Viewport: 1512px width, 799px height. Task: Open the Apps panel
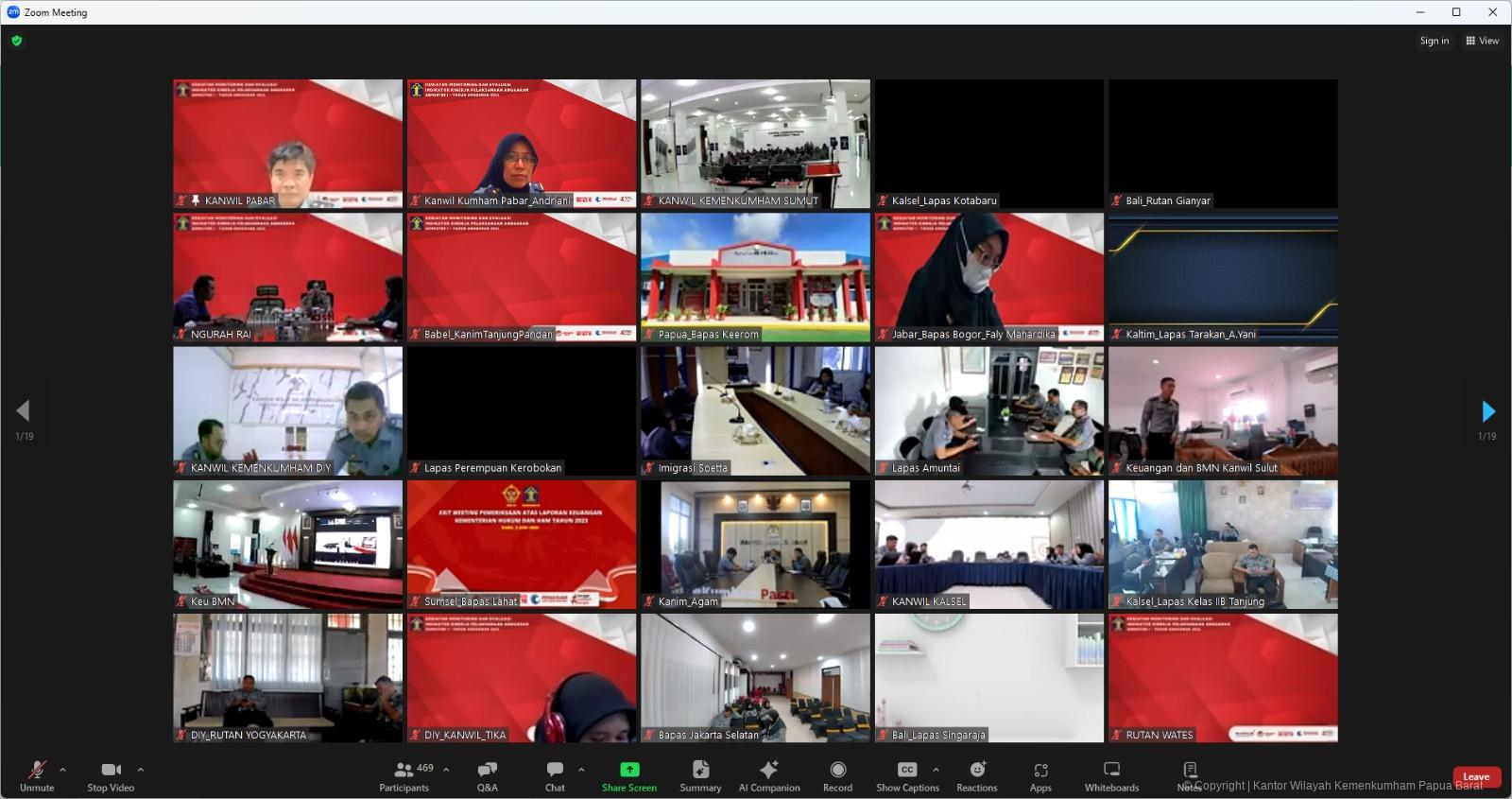(1040, 775)
